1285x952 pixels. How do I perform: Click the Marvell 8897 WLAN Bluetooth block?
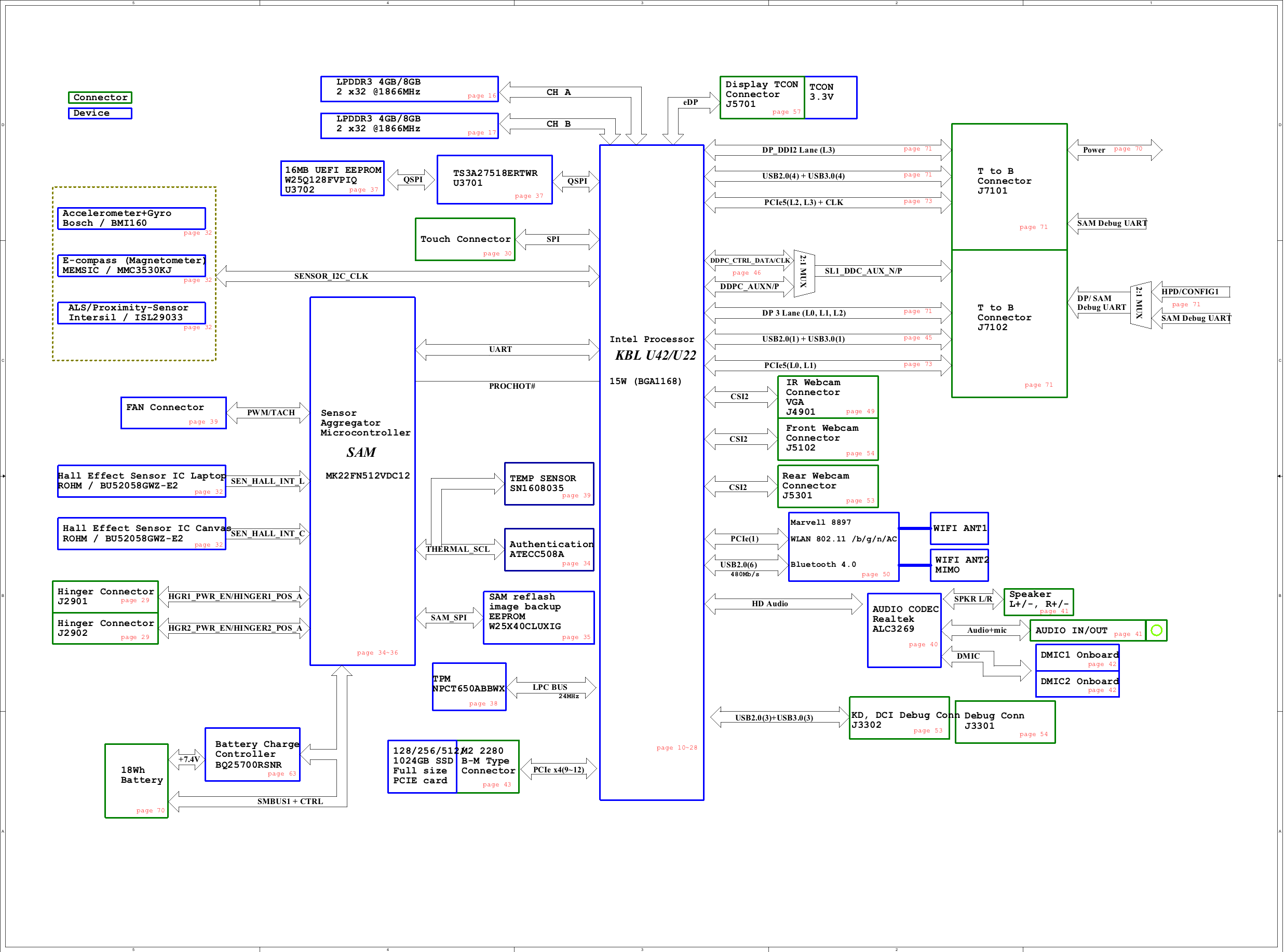[843, 546]
